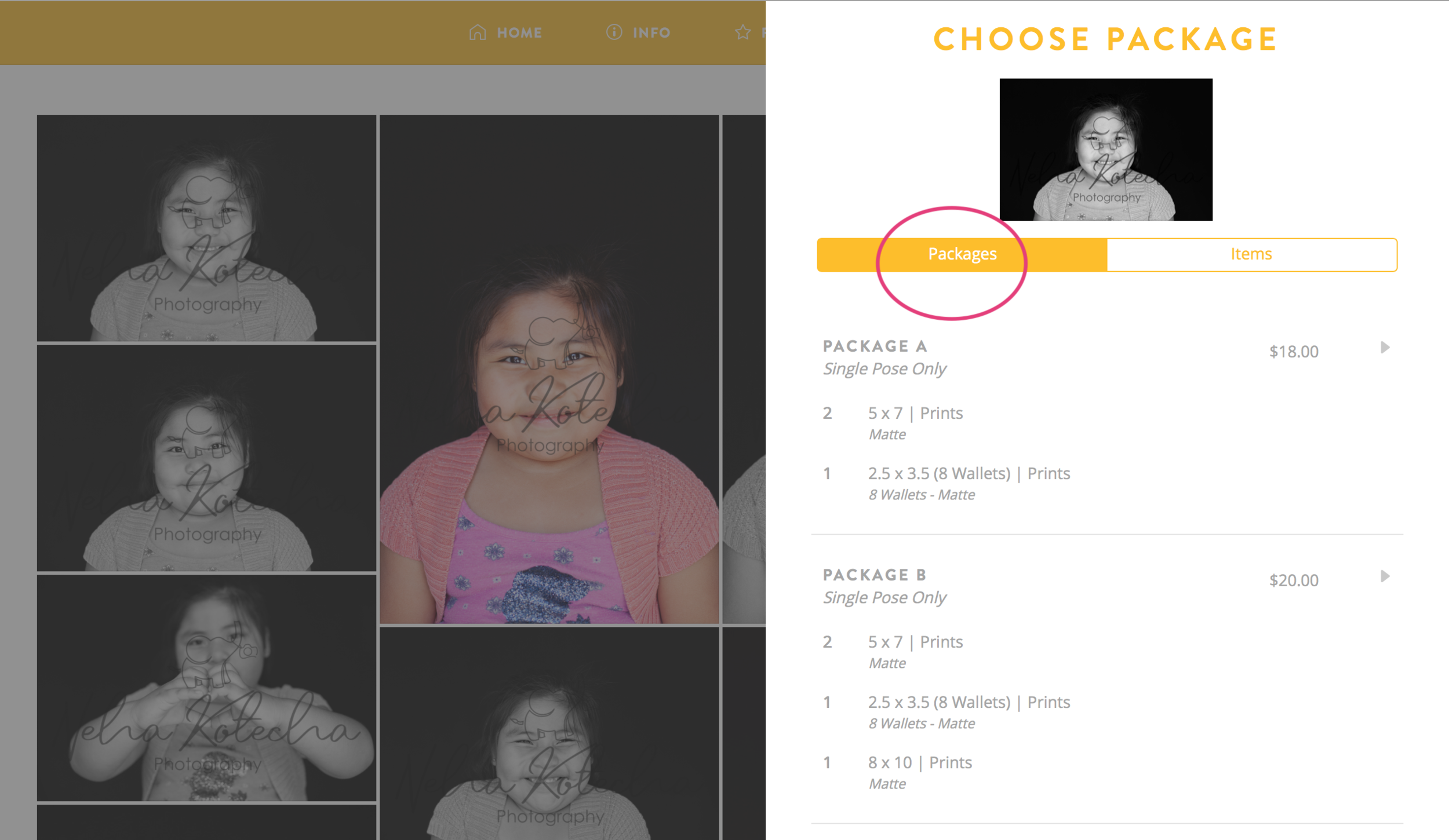Open the INFO navigation link
The width and height of the screenshot is (1449, 840).
point(651,33)
